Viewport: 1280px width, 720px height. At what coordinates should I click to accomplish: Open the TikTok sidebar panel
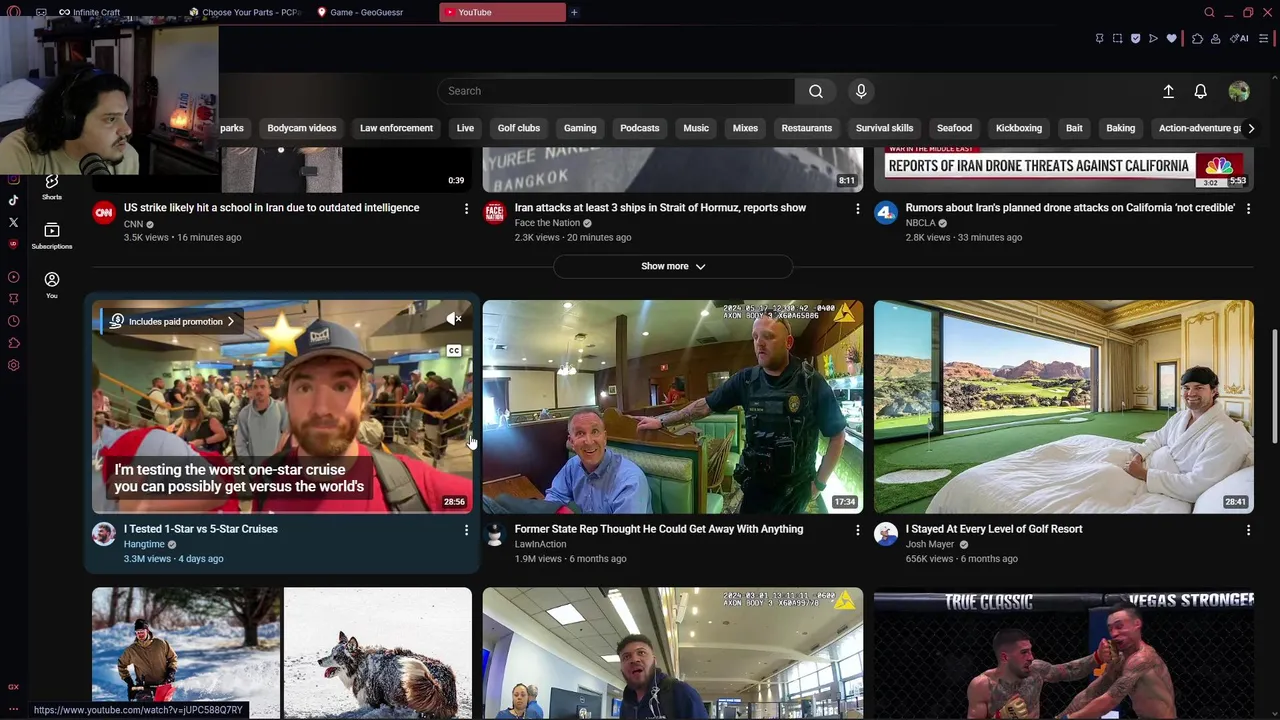click(x=13, y=200)
